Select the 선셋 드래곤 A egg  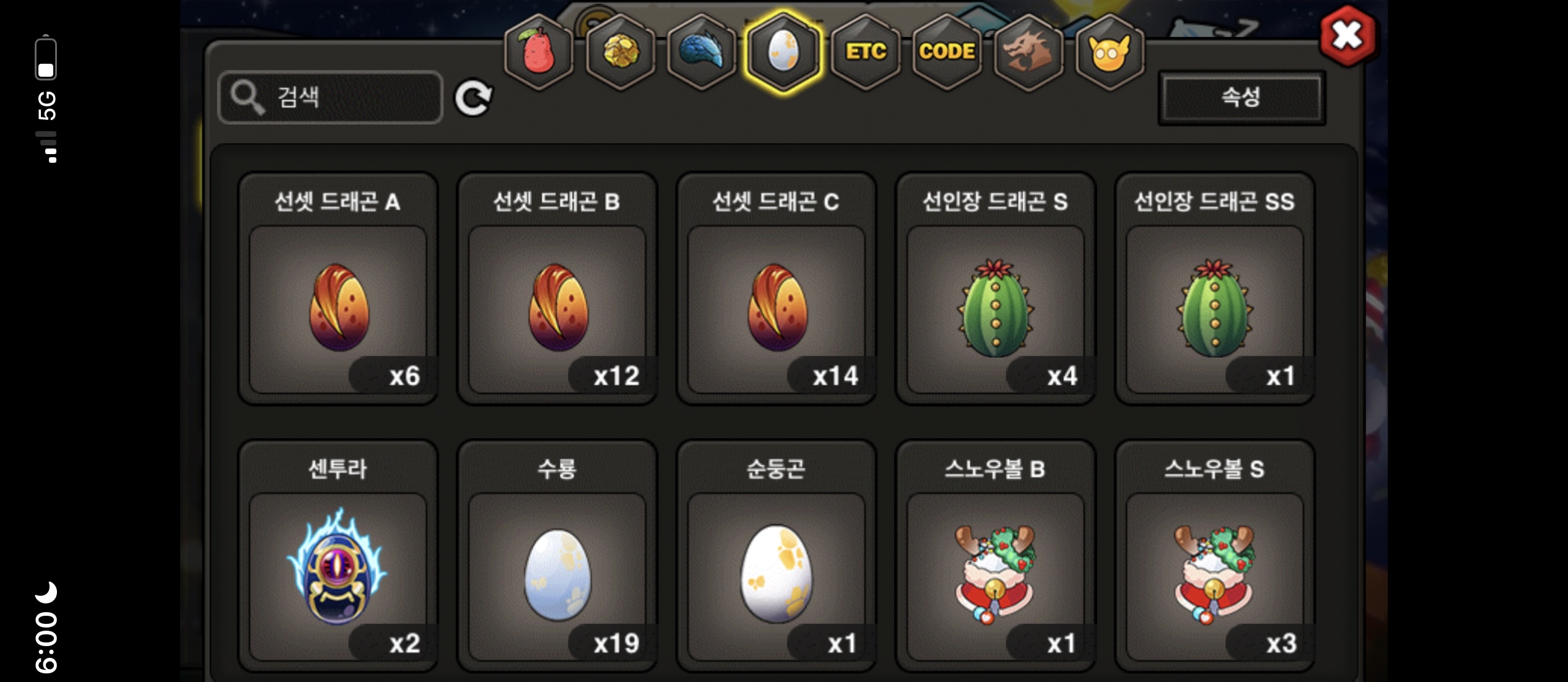pyautogui.click(x=338, y=288)
